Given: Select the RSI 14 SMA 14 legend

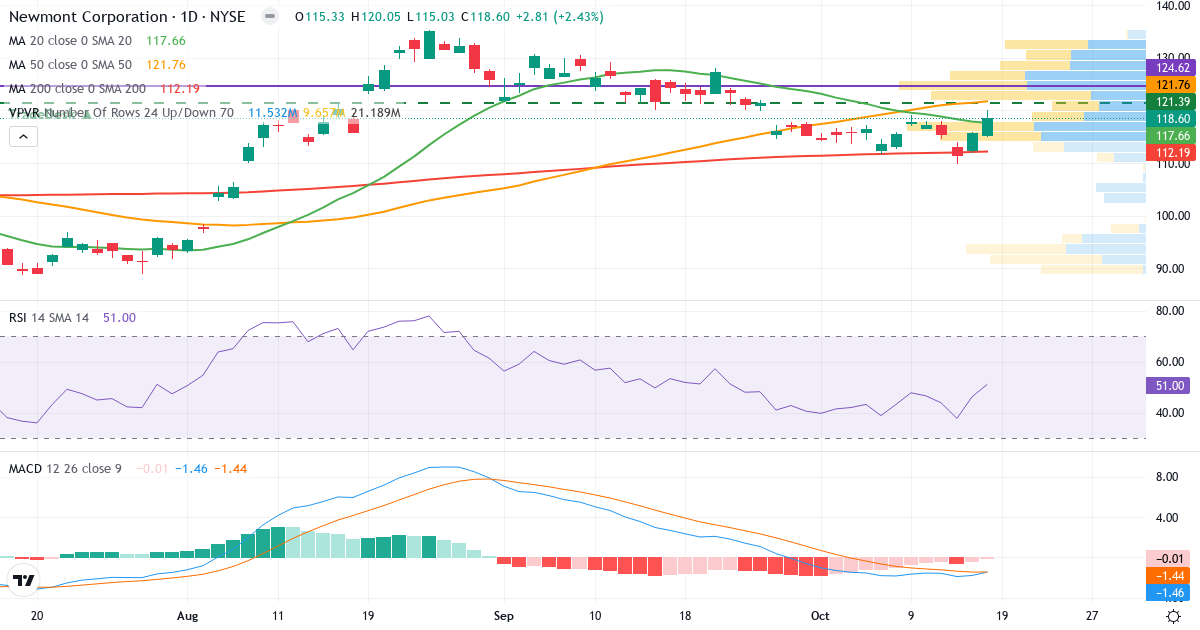Looking at the screenshot, I should point(48,317).
